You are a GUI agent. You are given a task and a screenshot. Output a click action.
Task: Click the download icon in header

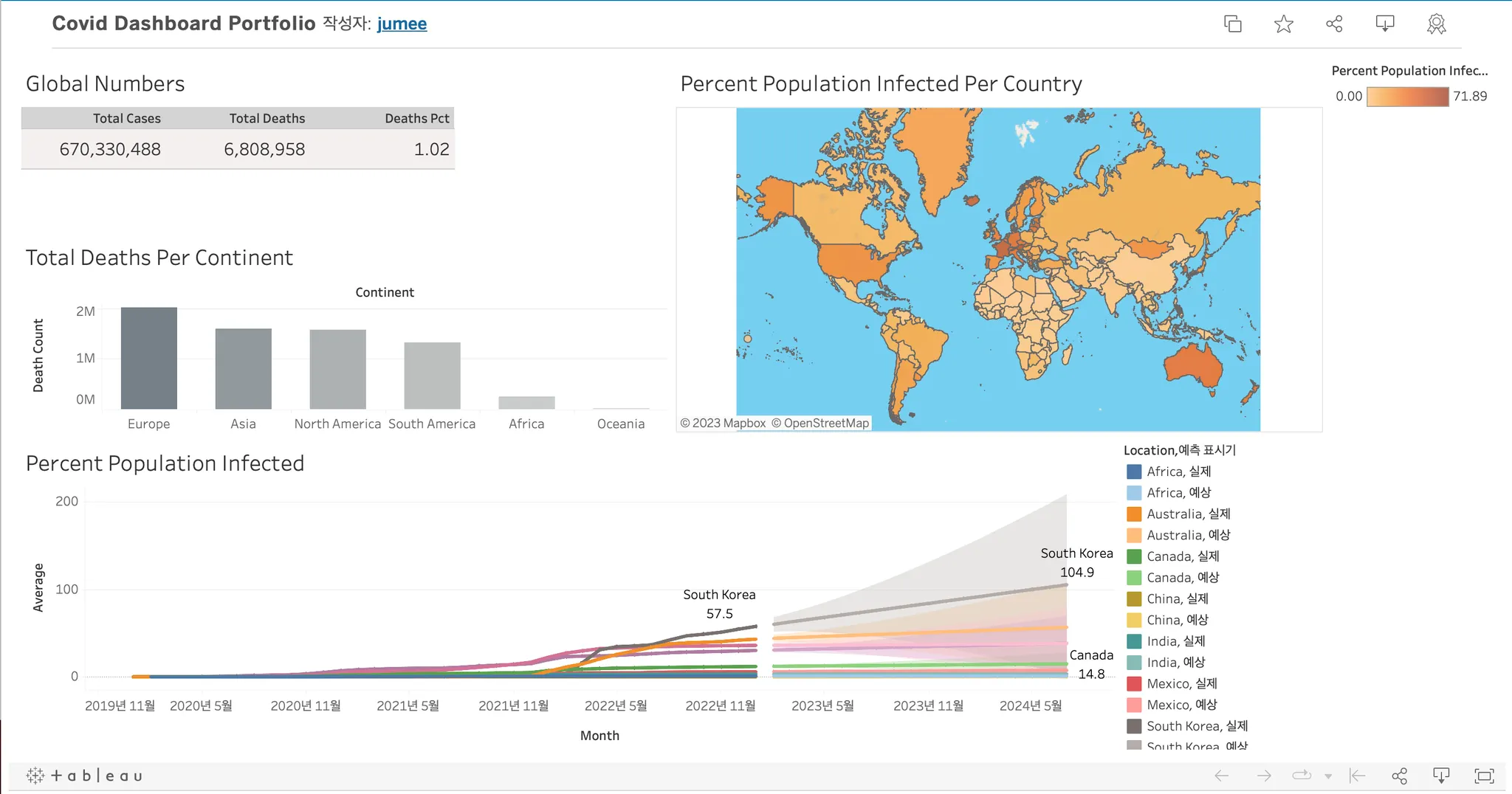click(1385, 24)
